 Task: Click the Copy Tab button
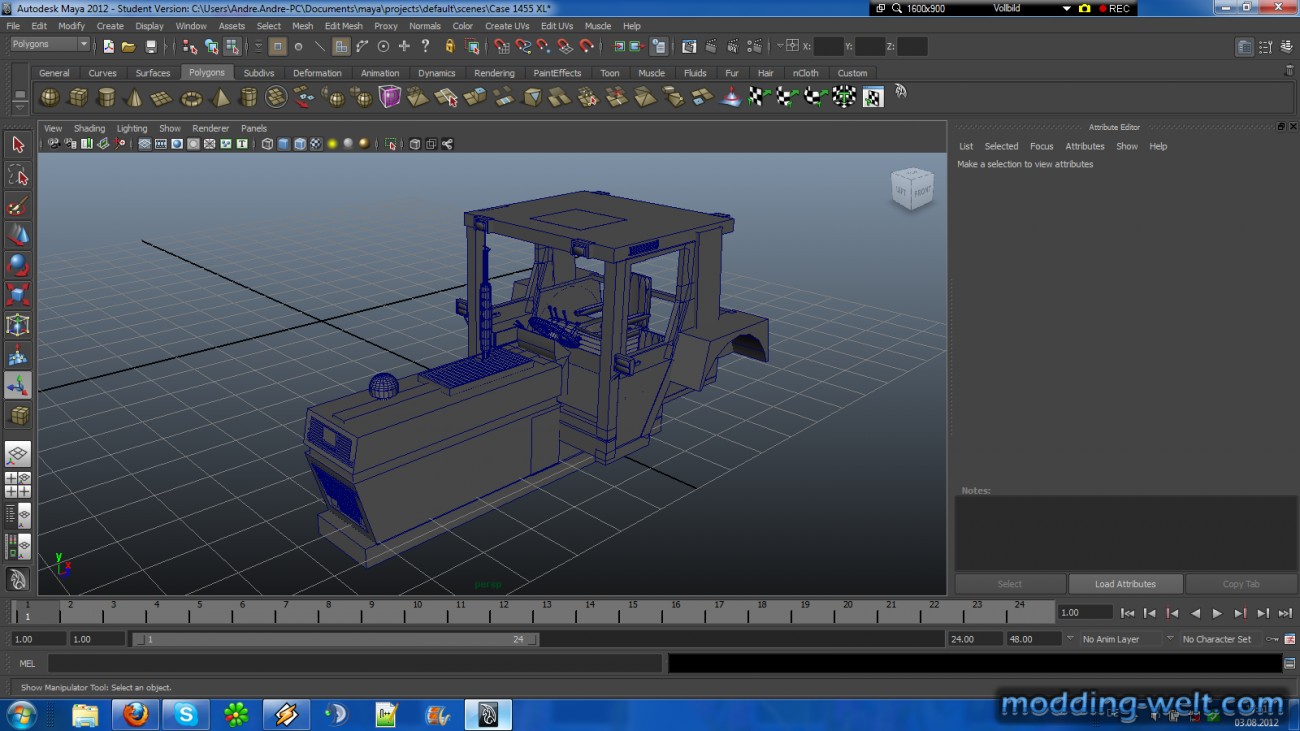click(1241, 584)
